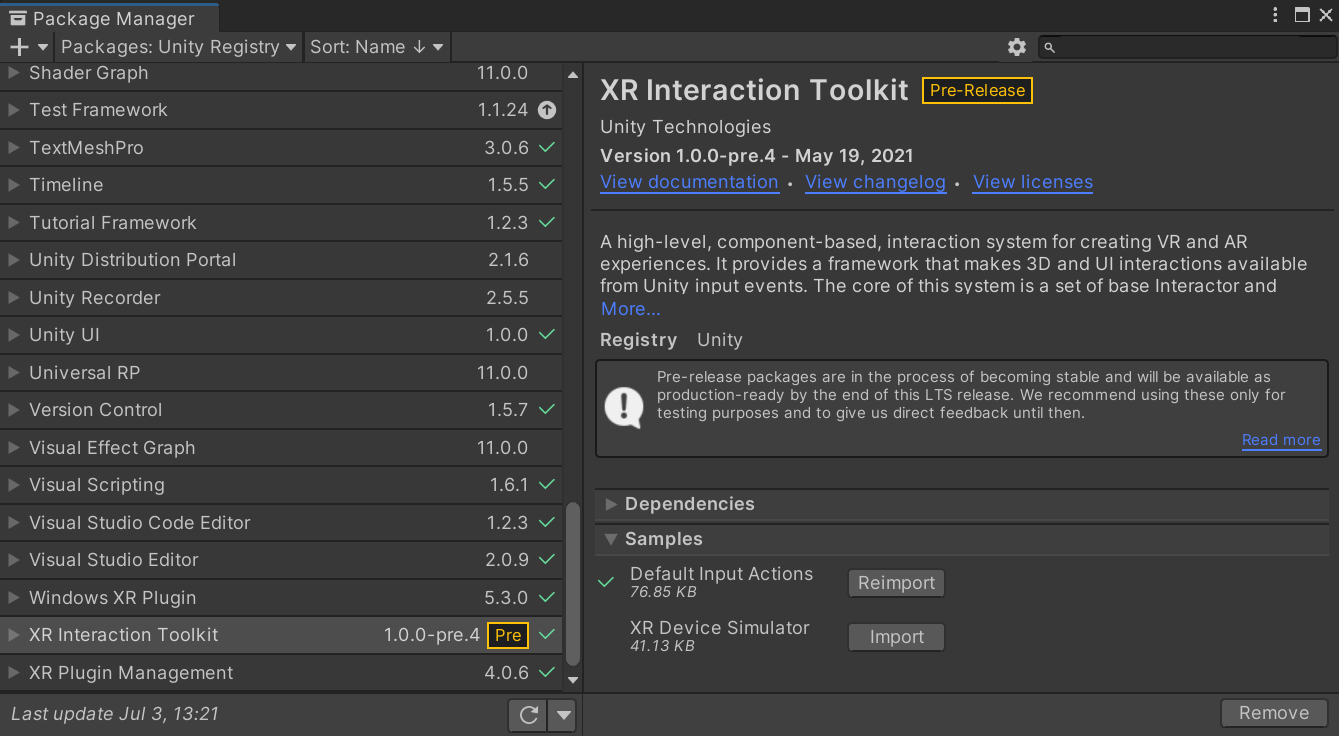Image resolution: width=1339 pixels, height=736 pixels.
Task: Click the add package plus icon
Action: pyautogui.click(x=19, y=47)
